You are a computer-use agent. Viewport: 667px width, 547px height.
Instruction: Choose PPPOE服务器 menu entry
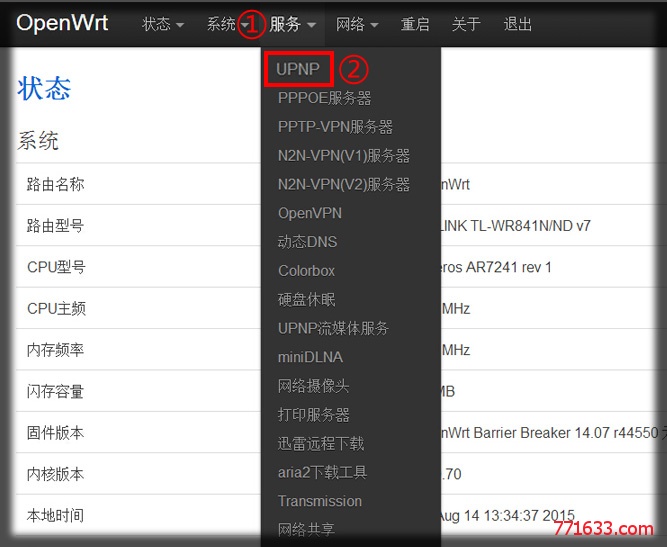pos(325,98)
